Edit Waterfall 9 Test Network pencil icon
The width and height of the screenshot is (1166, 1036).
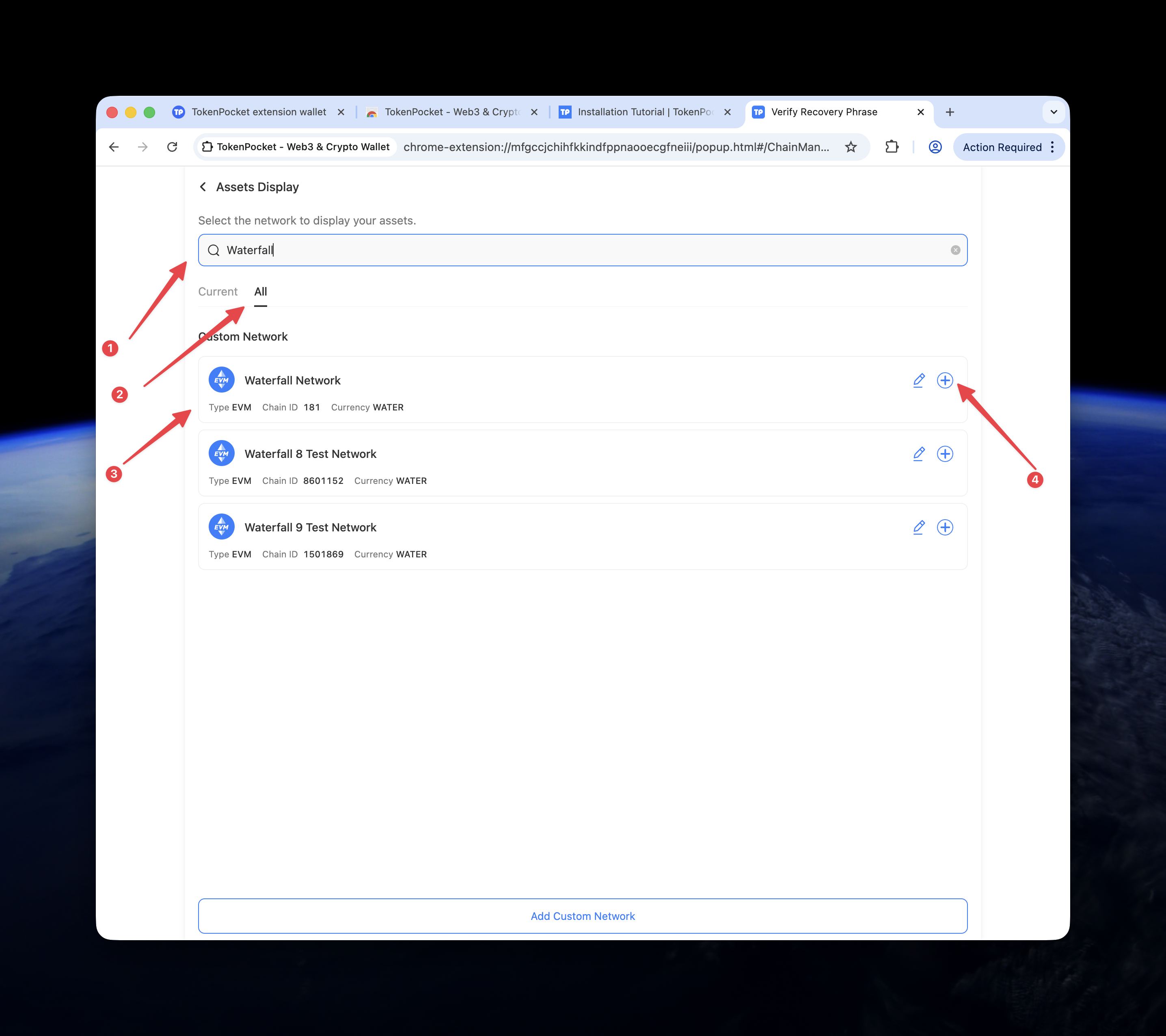click(x=918, y=527)
